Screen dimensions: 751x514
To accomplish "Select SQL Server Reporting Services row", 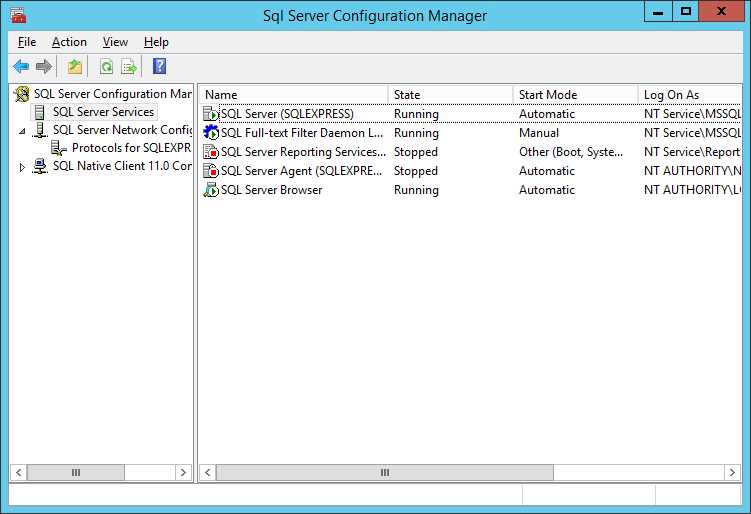I will coord(471,152).
